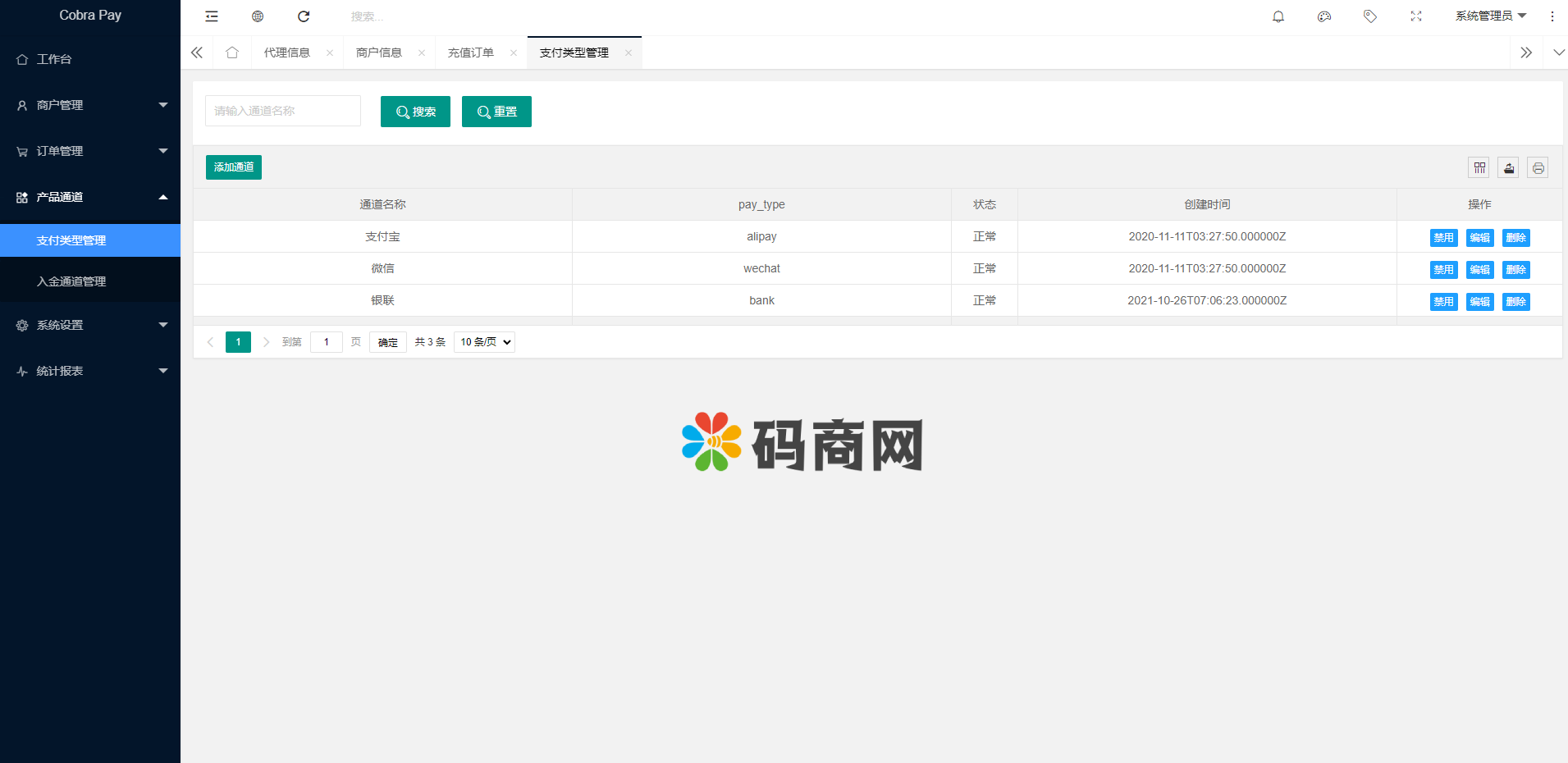
Task: Select 入金通道管理 in the sidebar
Action: click(x=72, y=281)
